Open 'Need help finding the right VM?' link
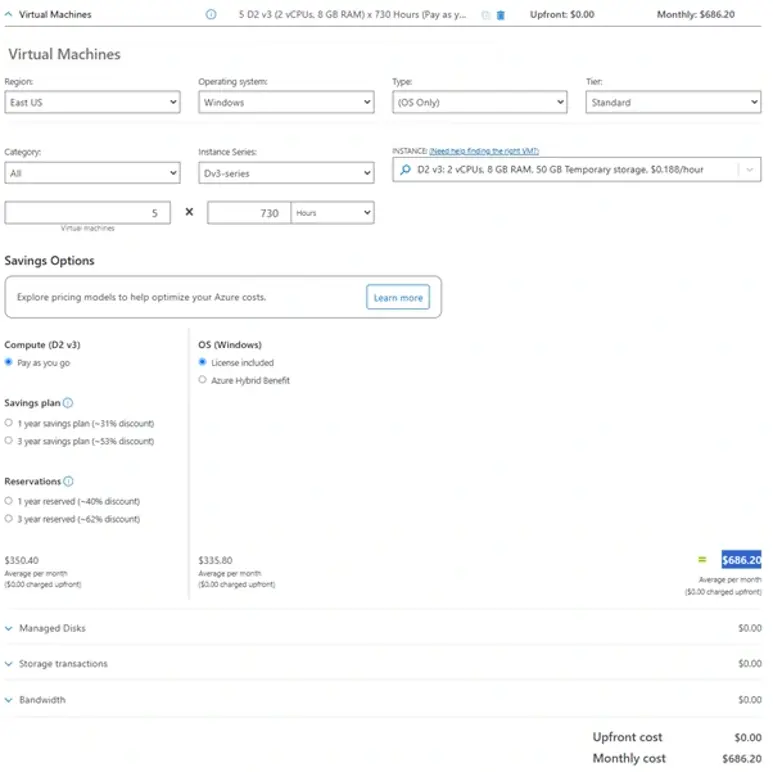 484,151
